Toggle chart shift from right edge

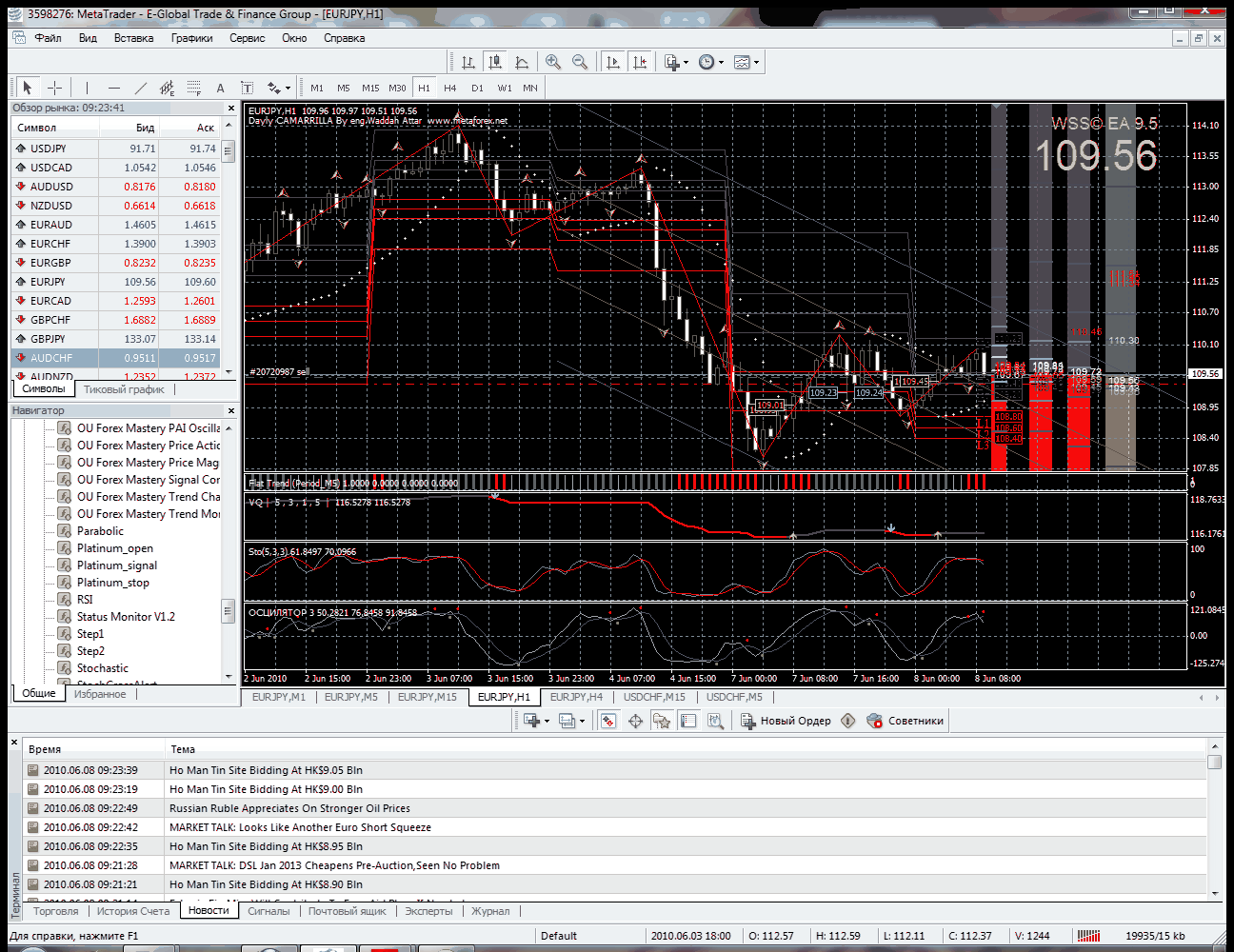pyautogui.click(x=640, y=62)
